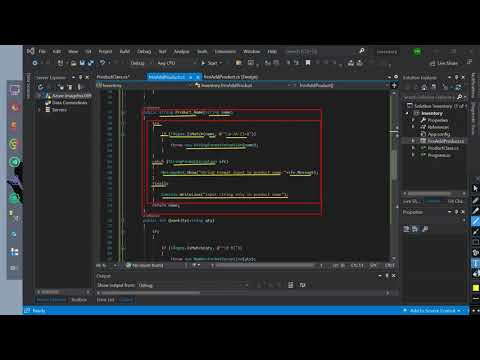Click the toggle word wrap output icon
This screenshot has height=360, width=480.
point(302,285)
